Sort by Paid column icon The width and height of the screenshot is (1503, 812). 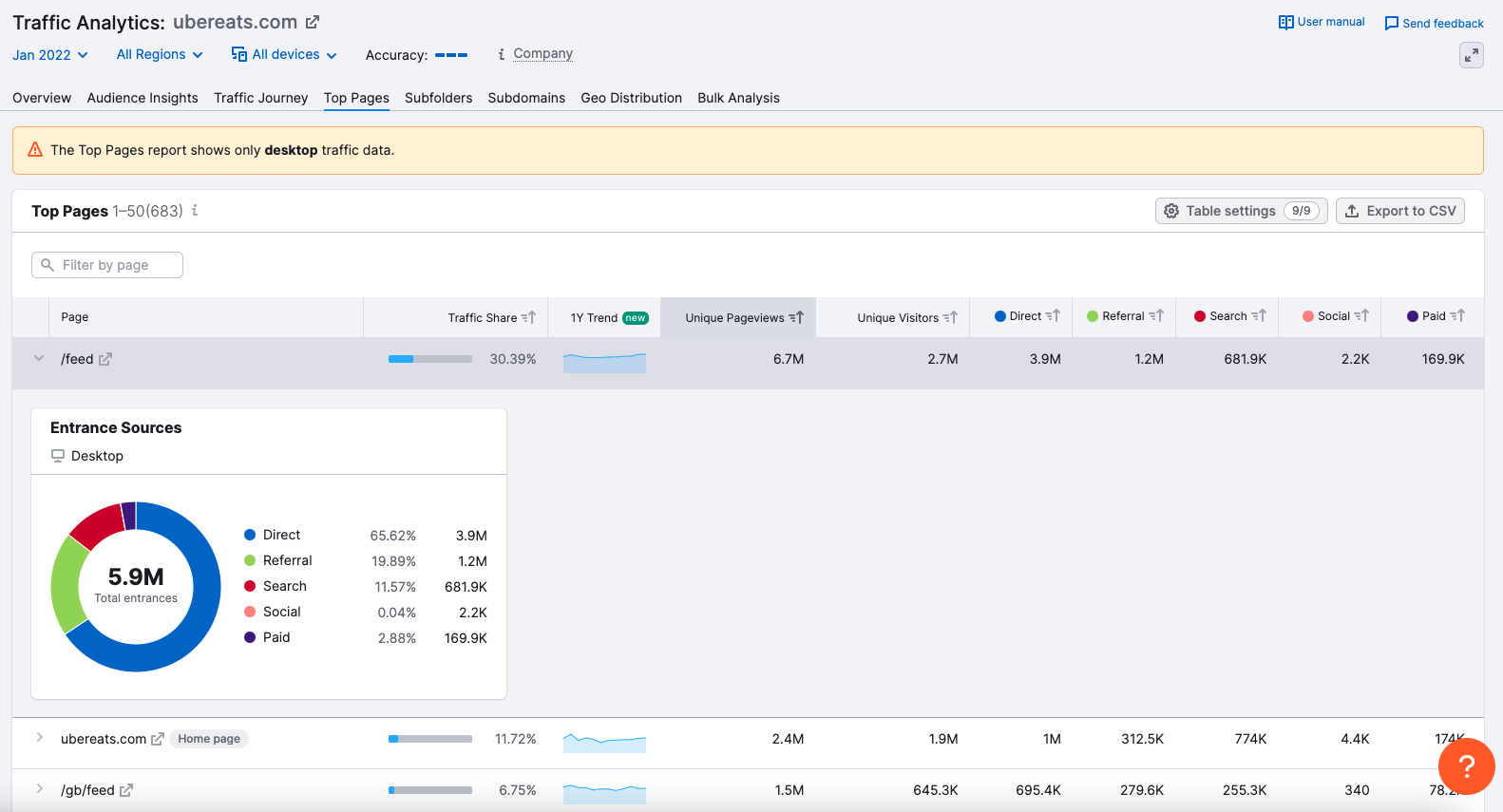point(1457,316)
